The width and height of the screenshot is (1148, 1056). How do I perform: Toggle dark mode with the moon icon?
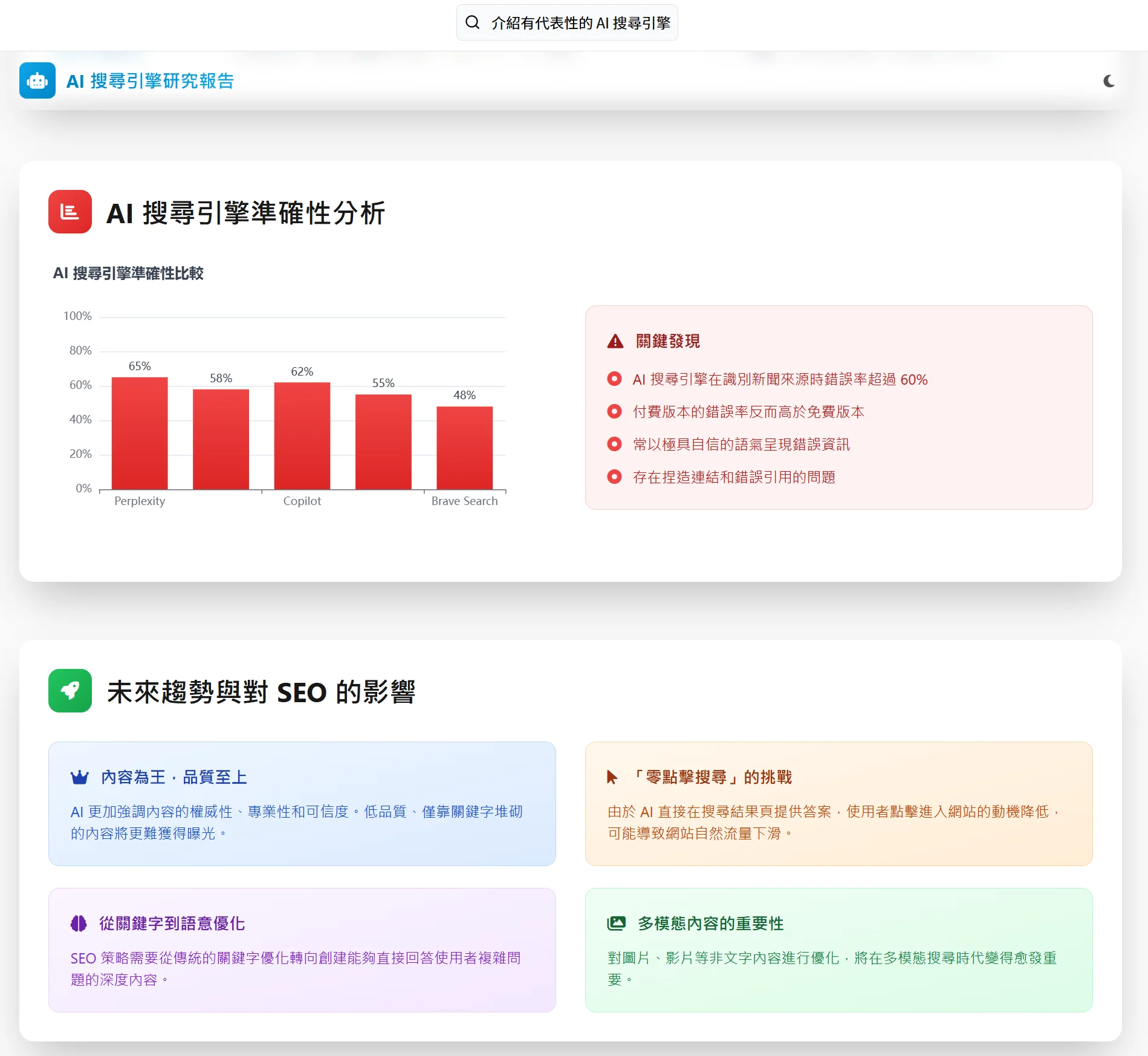1109,81
